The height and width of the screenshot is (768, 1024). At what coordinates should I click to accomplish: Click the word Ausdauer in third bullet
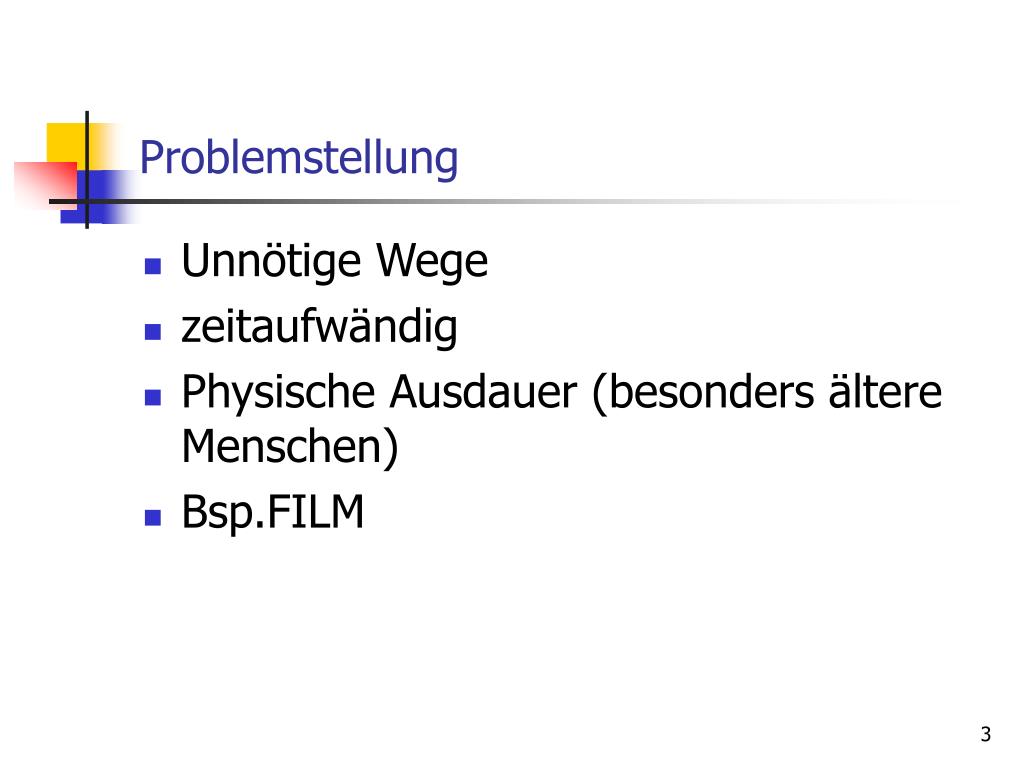pos(483,392)
